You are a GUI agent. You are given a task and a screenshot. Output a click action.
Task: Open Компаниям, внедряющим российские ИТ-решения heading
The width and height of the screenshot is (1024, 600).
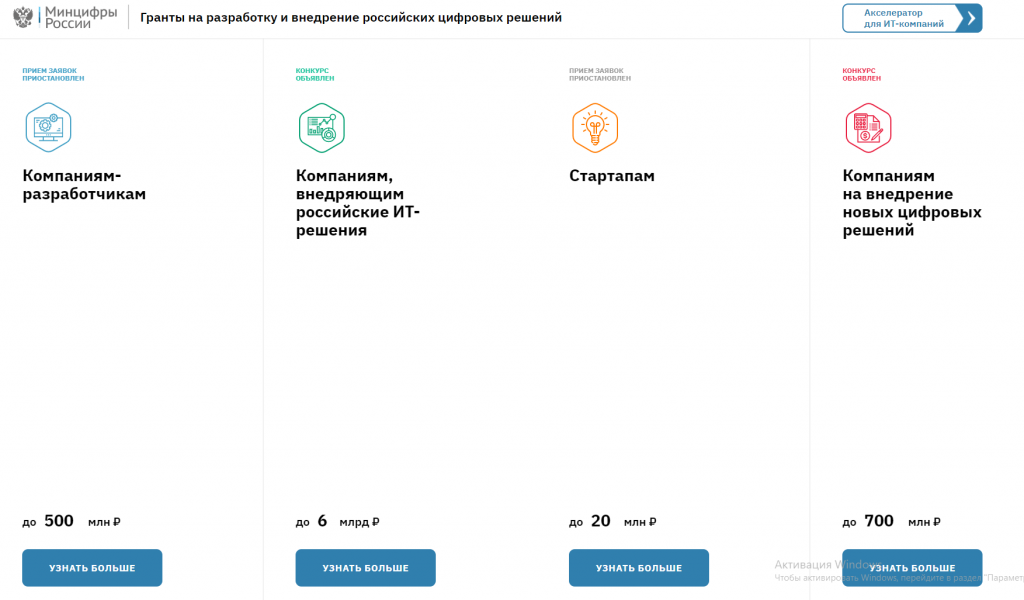[358, 203]
